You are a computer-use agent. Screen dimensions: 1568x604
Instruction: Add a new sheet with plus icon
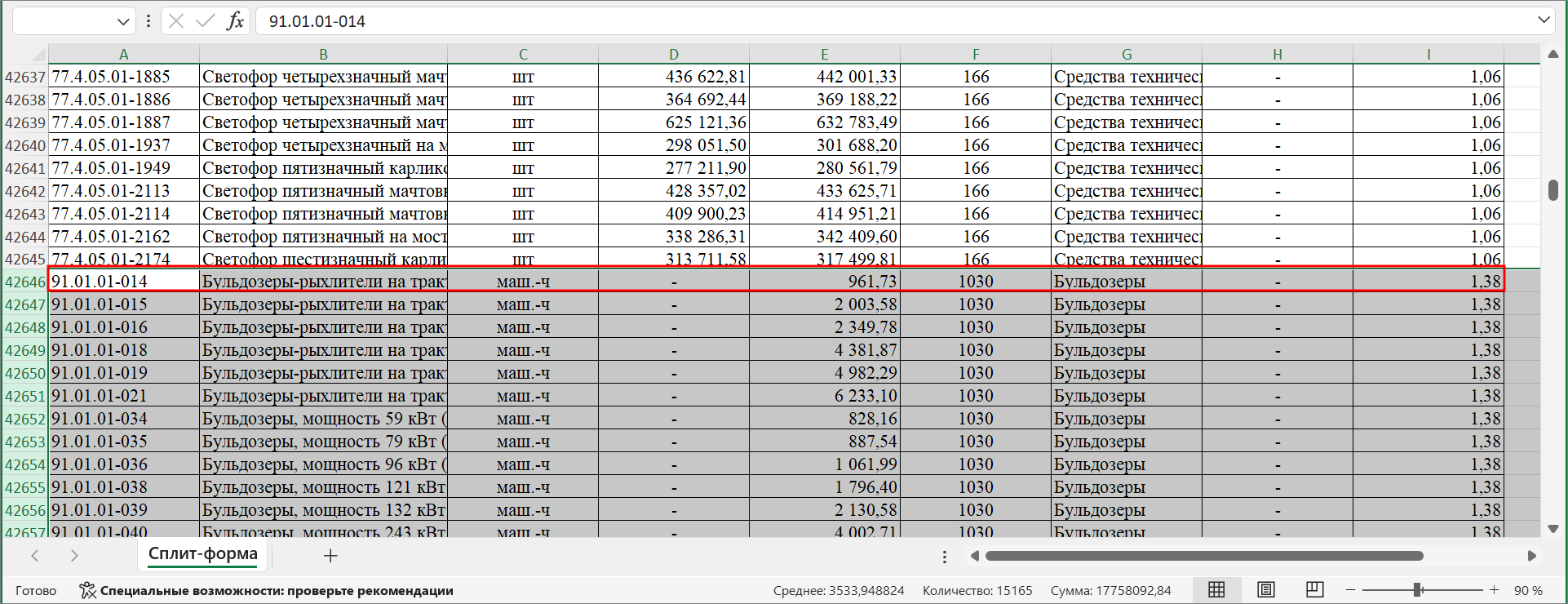[330, 556]
